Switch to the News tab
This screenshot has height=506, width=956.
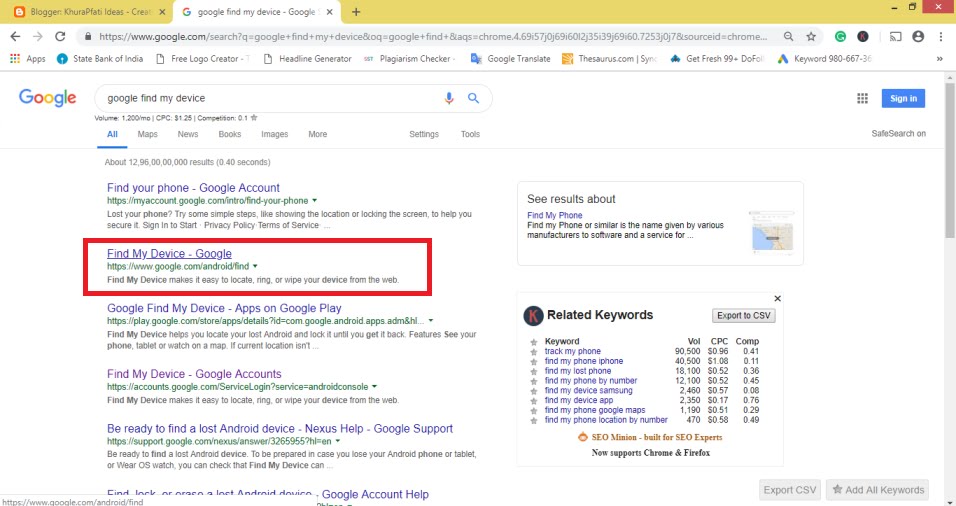pyautogui.click(x=188, y=134)
